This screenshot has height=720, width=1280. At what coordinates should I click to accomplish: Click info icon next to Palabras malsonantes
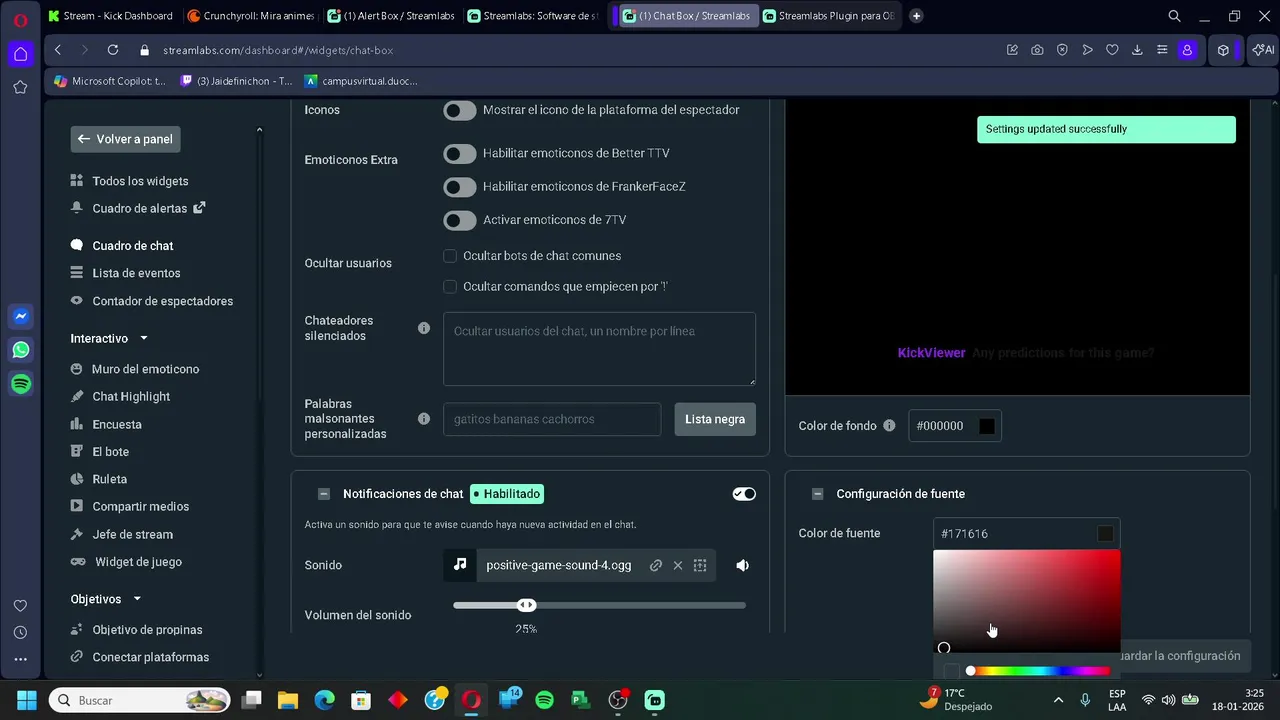coord(424,419)
